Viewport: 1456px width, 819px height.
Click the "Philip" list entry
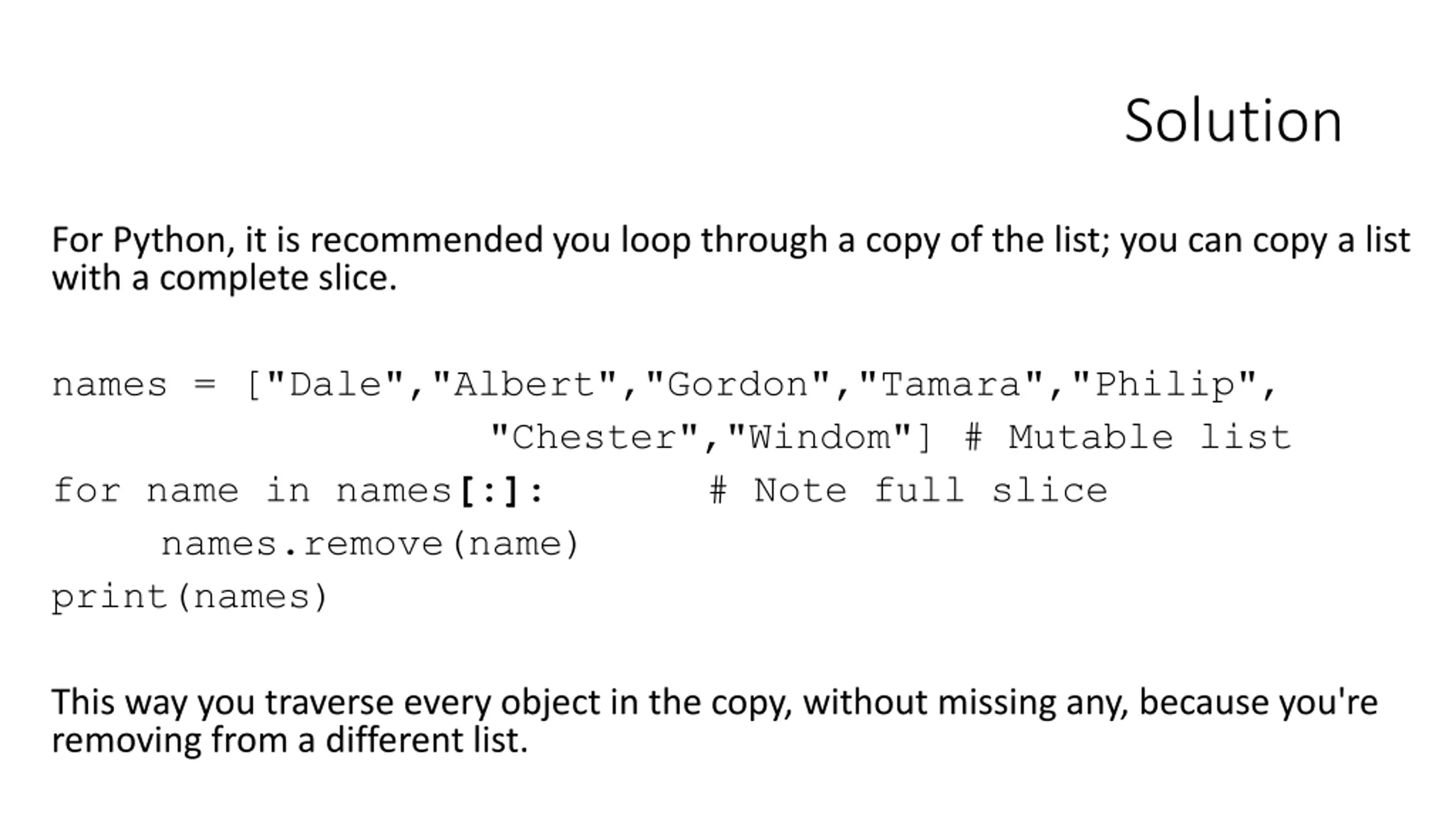(1164, 386)
